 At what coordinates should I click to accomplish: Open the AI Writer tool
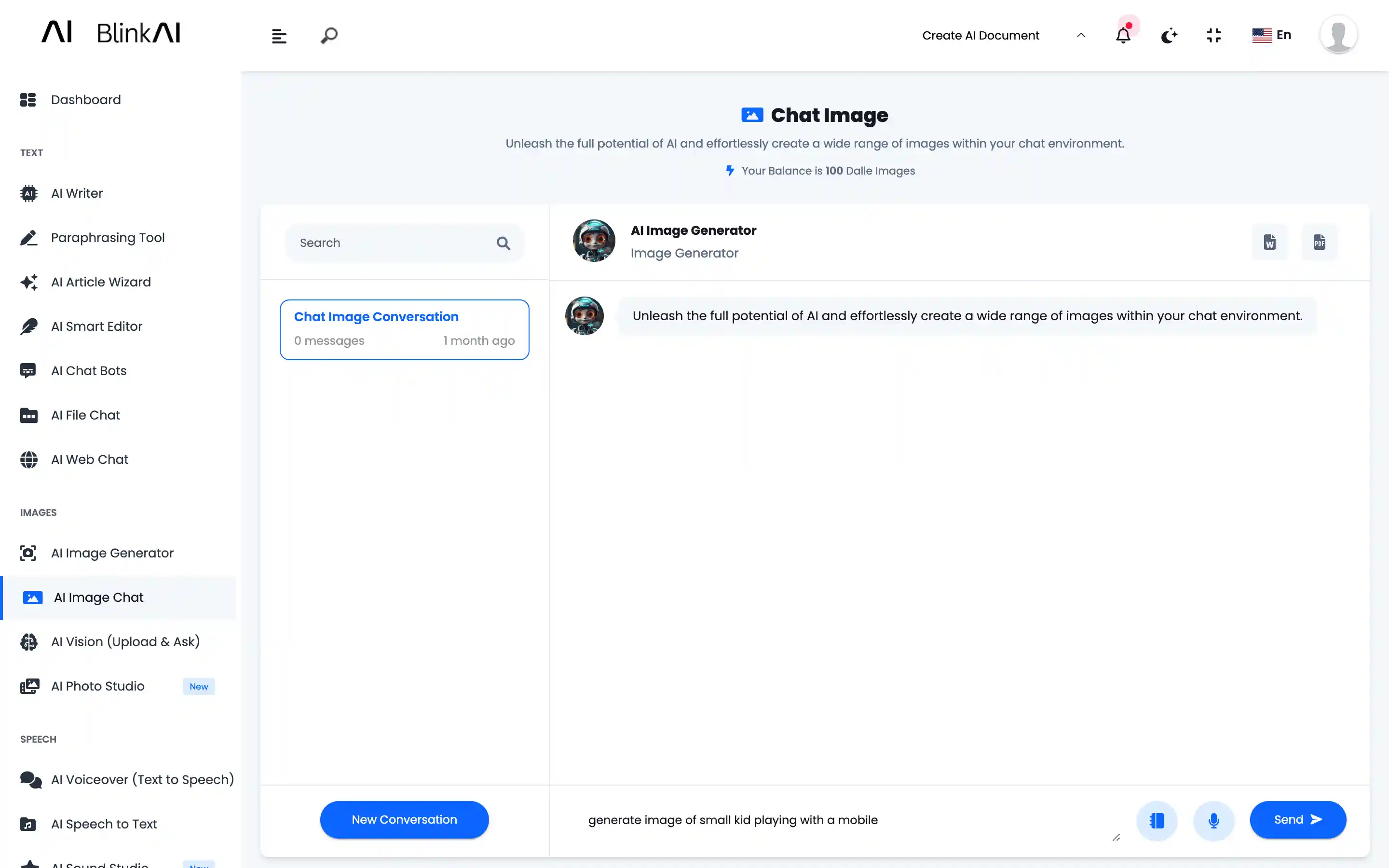pos(76,193)
